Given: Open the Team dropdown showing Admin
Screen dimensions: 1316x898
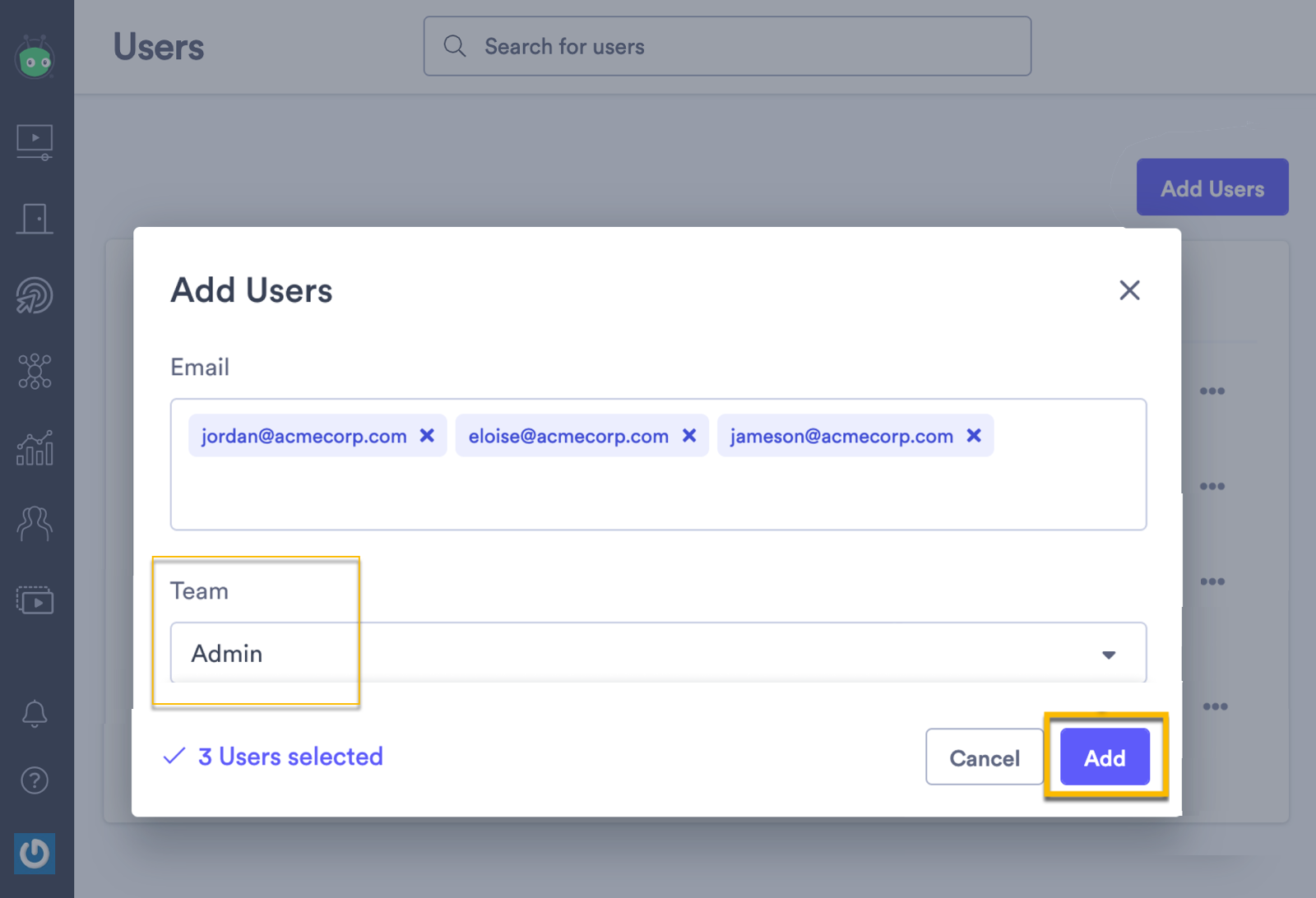Looking at the screenshot, I should pyautogui.click(x=576, y=654).
